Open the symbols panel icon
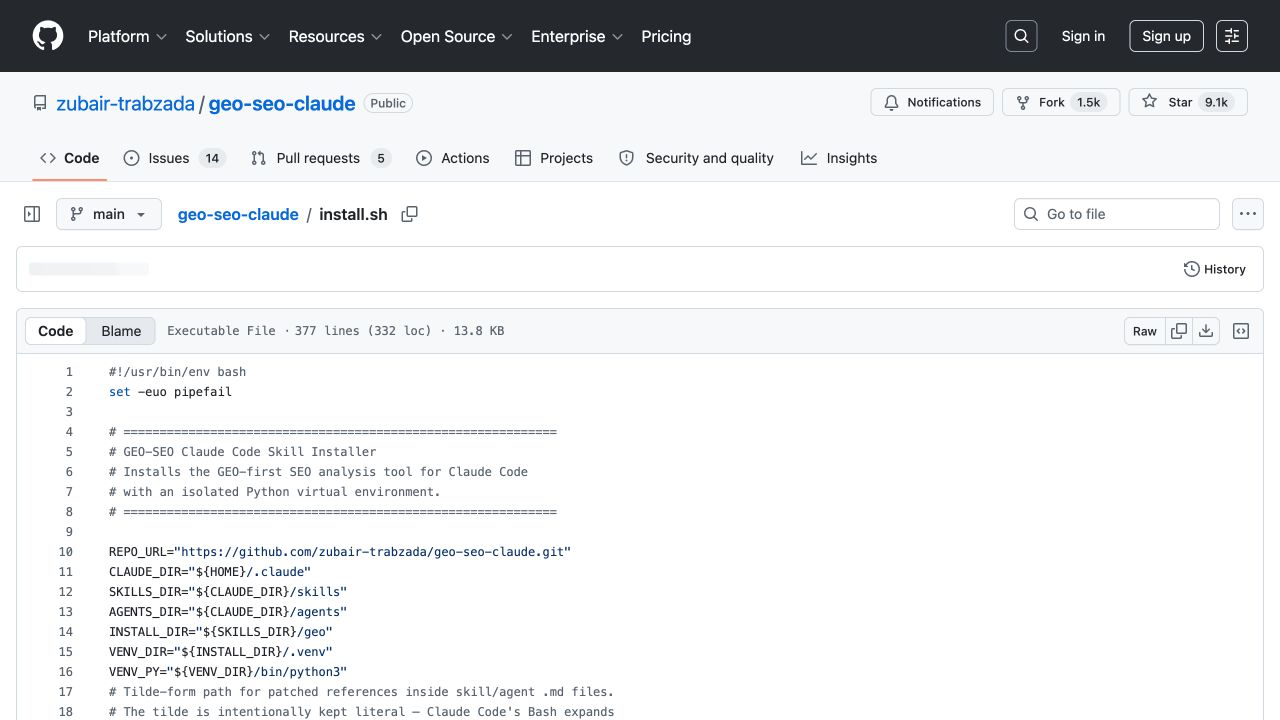The width and height of the screenshot is (1280, 720). [x=1241, y=331]
